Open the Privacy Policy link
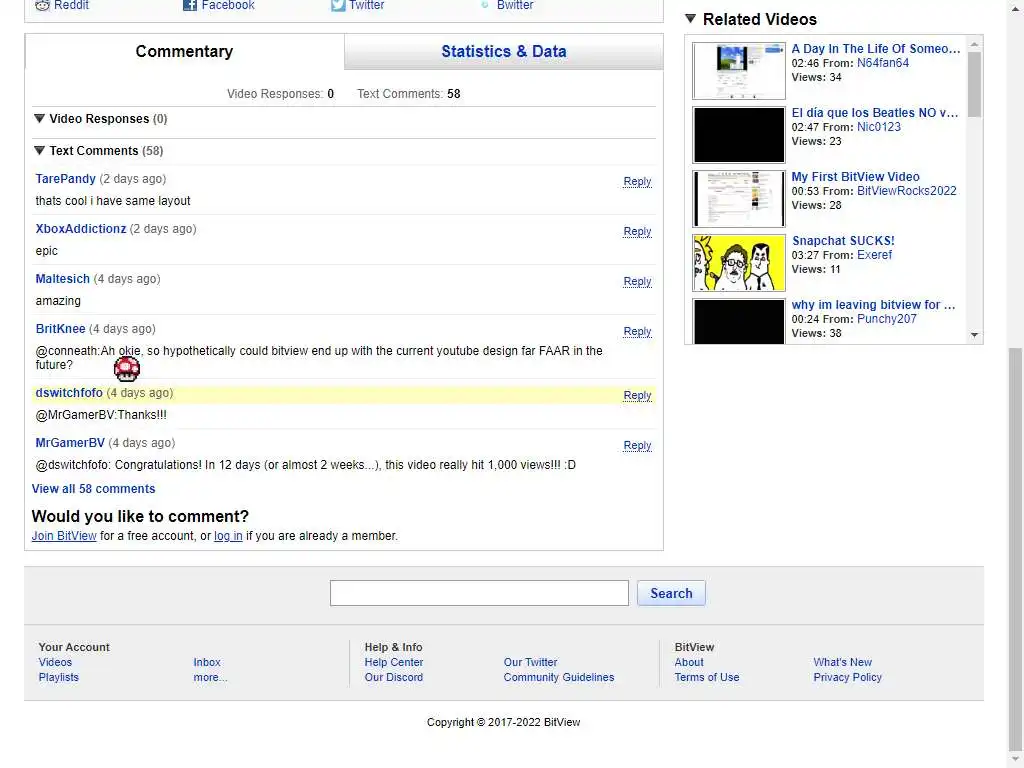Viewport: 1024px width, 768px height. pyautogui.click(x=848, y=677)
